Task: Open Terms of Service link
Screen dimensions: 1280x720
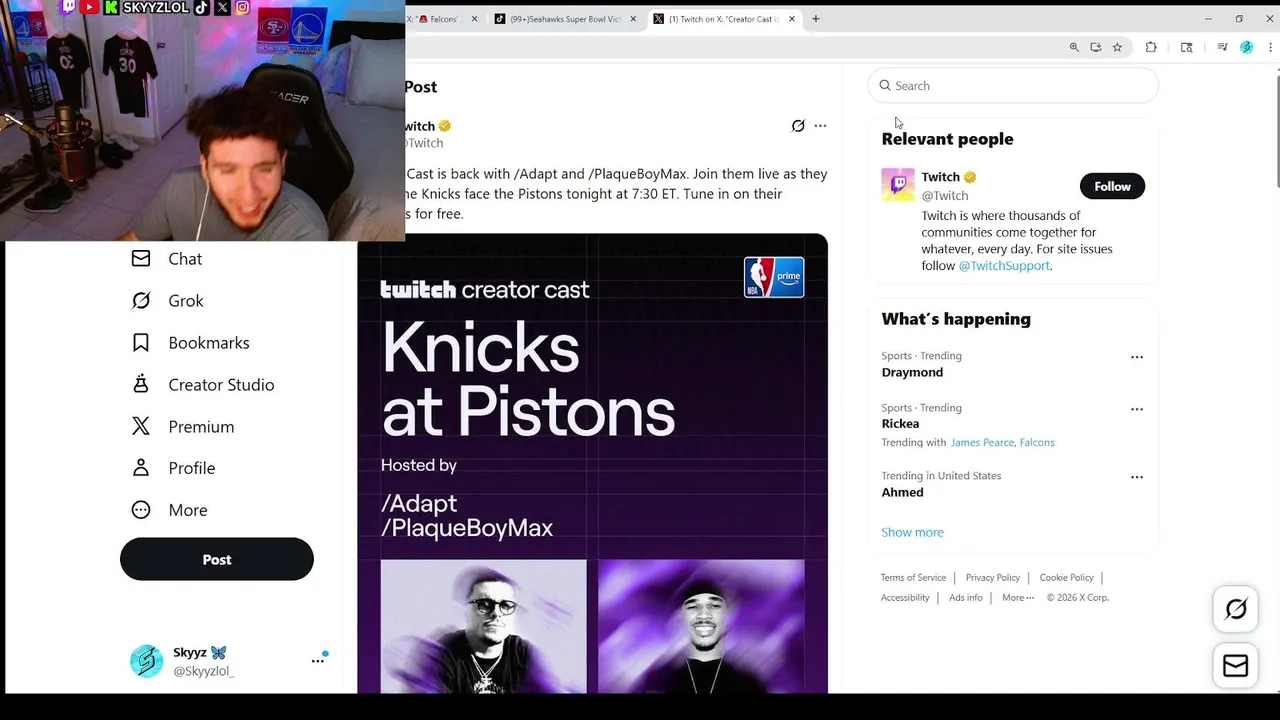Action: (913, 578)
